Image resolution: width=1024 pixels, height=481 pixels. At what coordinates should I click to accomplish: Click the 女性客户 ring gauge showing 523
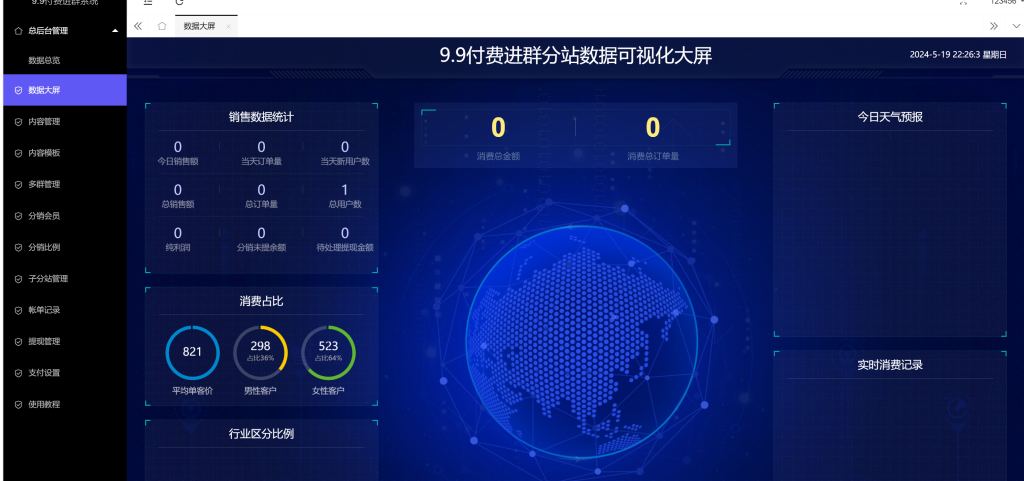(328, 352)
